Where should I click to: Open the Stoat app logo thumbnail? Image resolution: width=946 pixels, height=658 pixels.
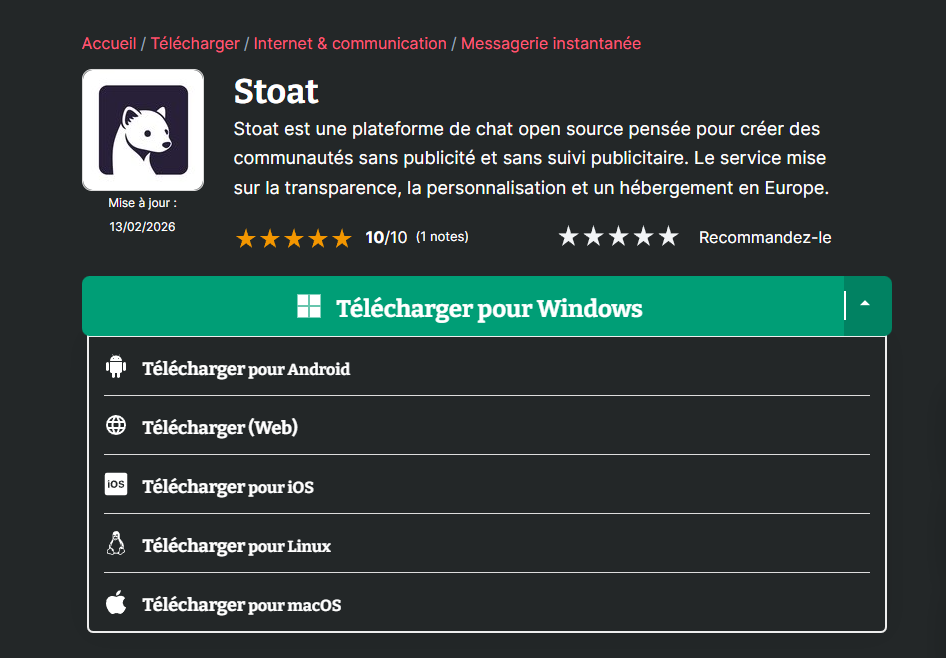[x=143, y=130]
